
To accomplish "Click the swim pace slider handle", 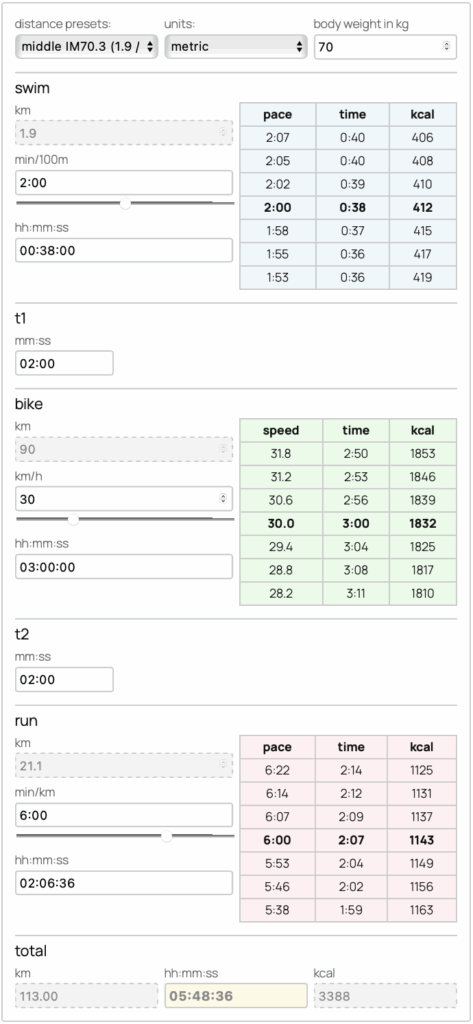I will 125,204.
